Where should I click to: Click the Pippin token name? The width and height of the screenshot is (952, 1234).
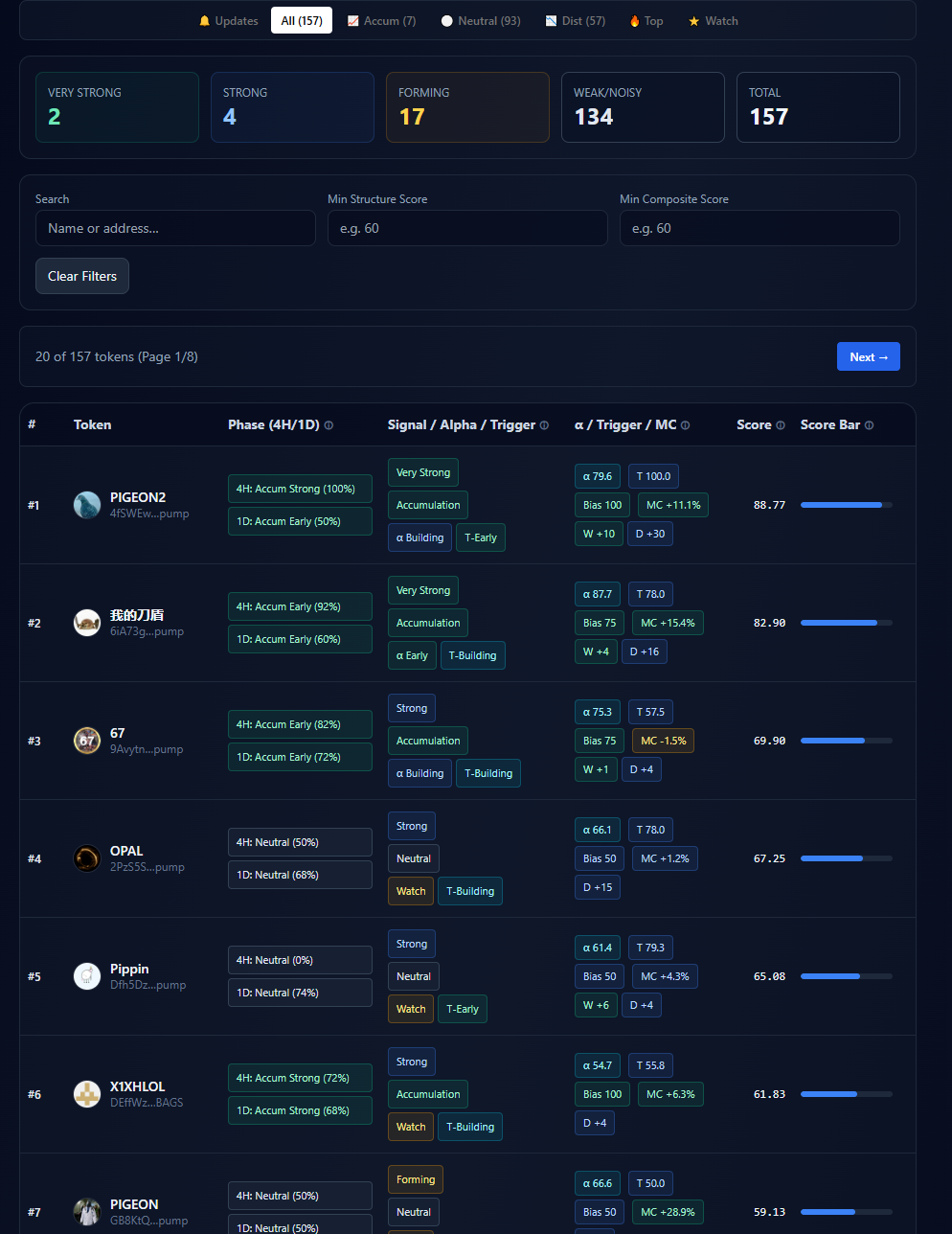tap(129, 969)
